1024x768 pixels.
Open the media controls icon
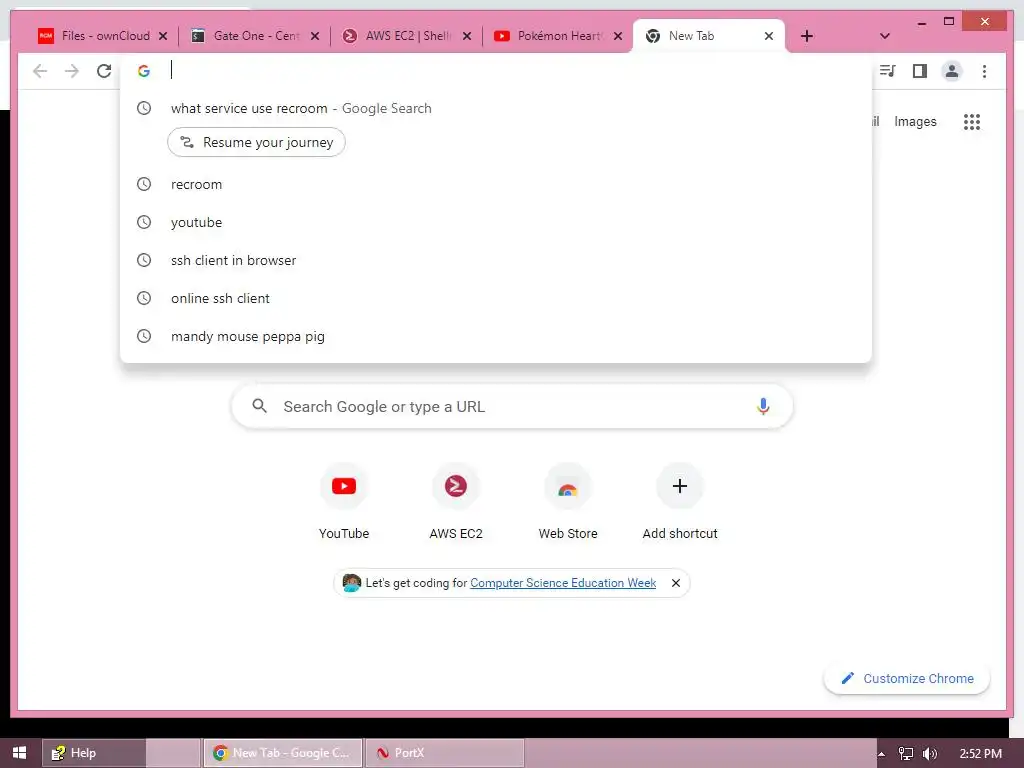888,71
